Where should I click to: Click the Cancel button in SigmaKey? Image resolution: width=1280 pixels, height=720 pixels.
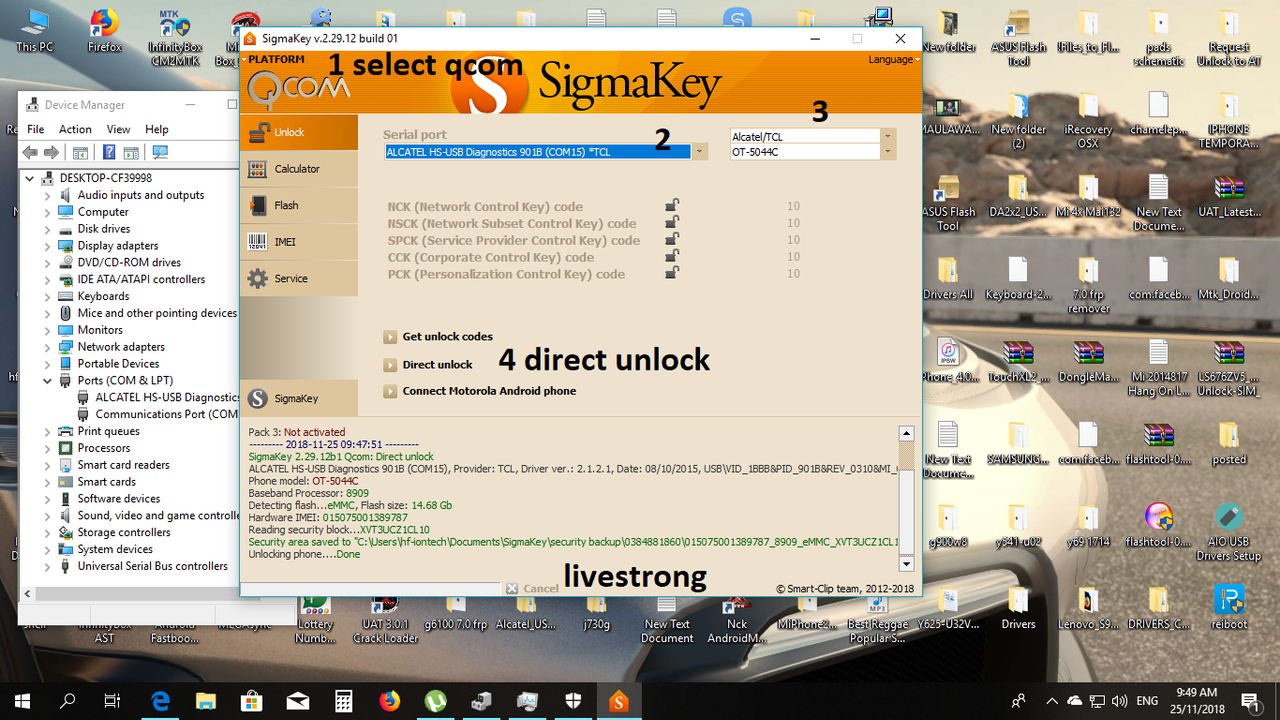pyautogui.click(x=532, y=588)
